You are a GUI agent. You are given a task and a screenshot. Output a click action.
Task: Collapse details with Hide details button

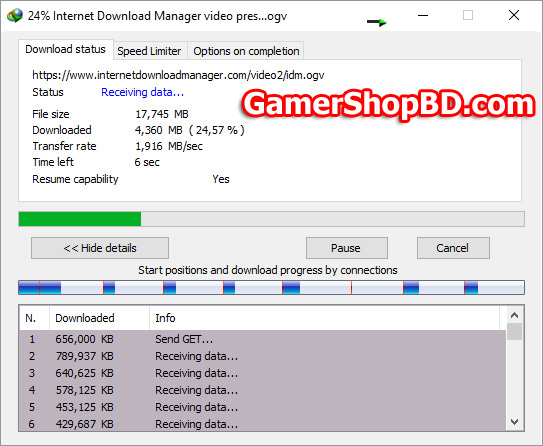tap(100, 248)
